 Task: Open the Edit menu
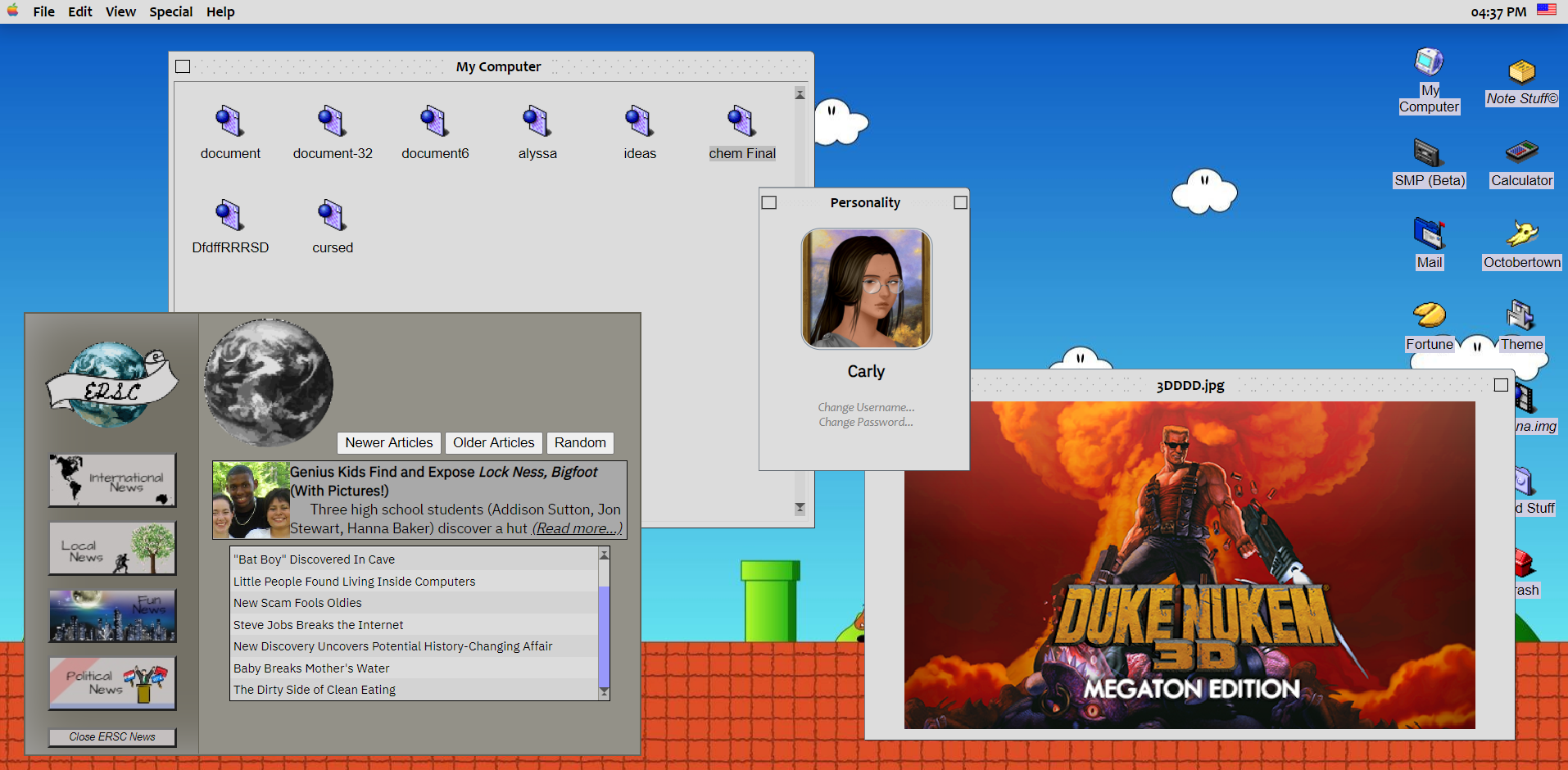point(80,11)
